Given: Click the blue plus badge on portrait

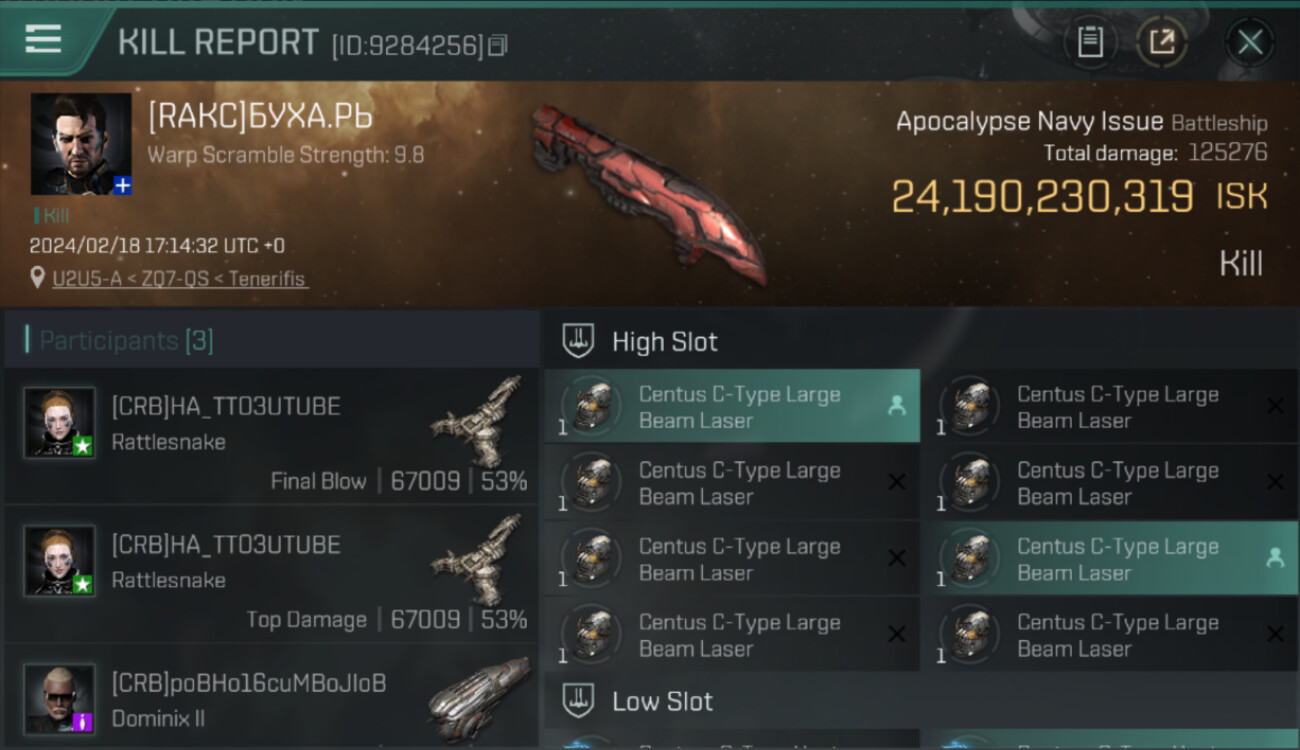Looking at the screenshot, I should click(x=122, y=185).
